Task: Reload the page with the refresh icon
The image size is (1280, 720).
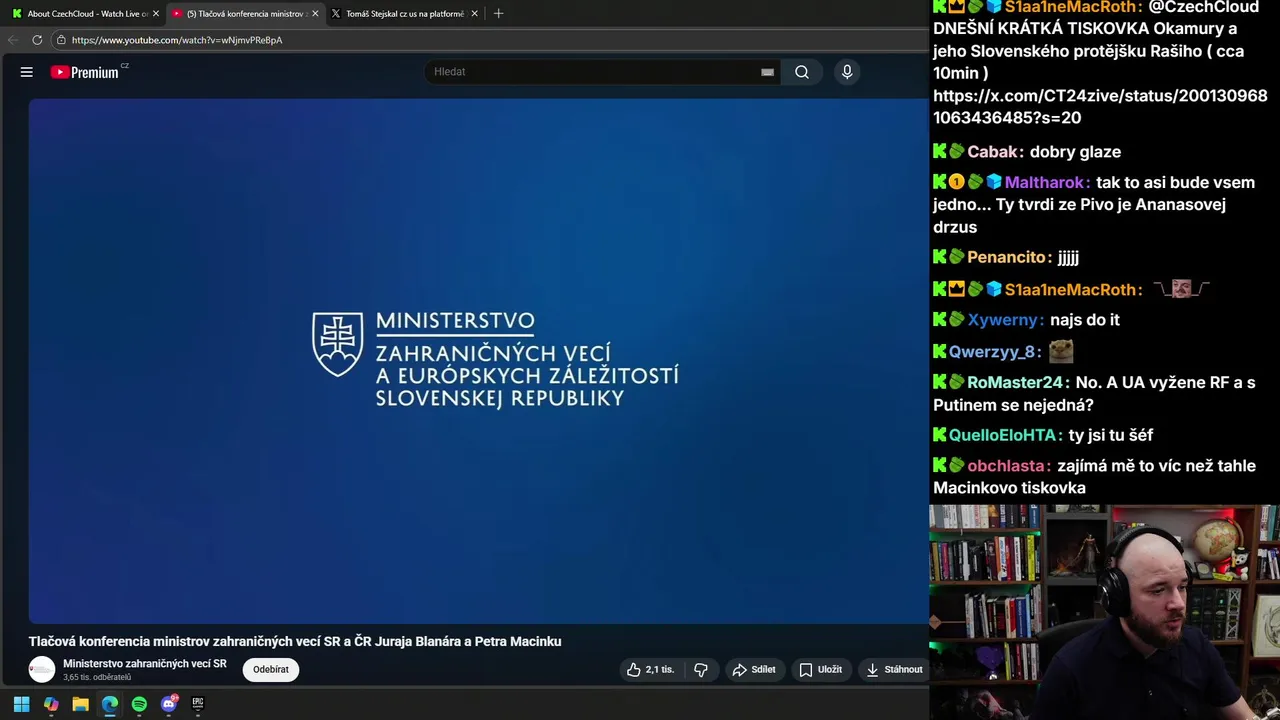Action: click(37, 40)
